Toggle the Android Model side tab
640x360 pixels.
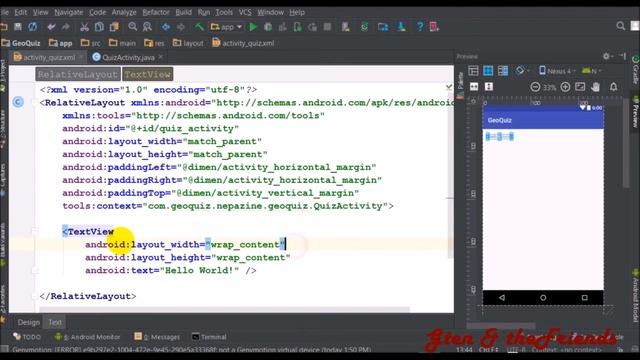(x=636, y=295)
